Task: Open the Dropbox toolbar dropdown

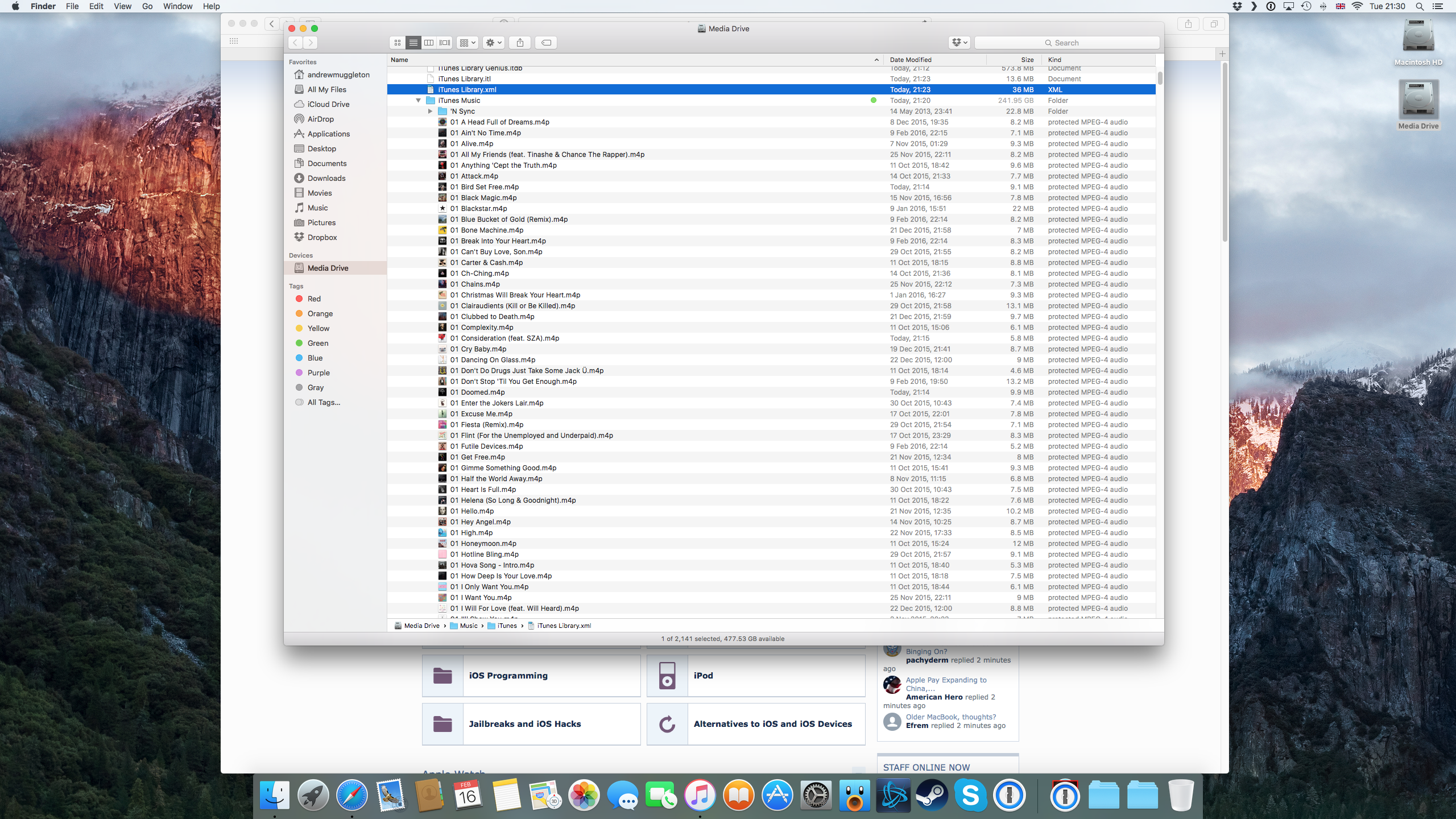Action: 959,43
